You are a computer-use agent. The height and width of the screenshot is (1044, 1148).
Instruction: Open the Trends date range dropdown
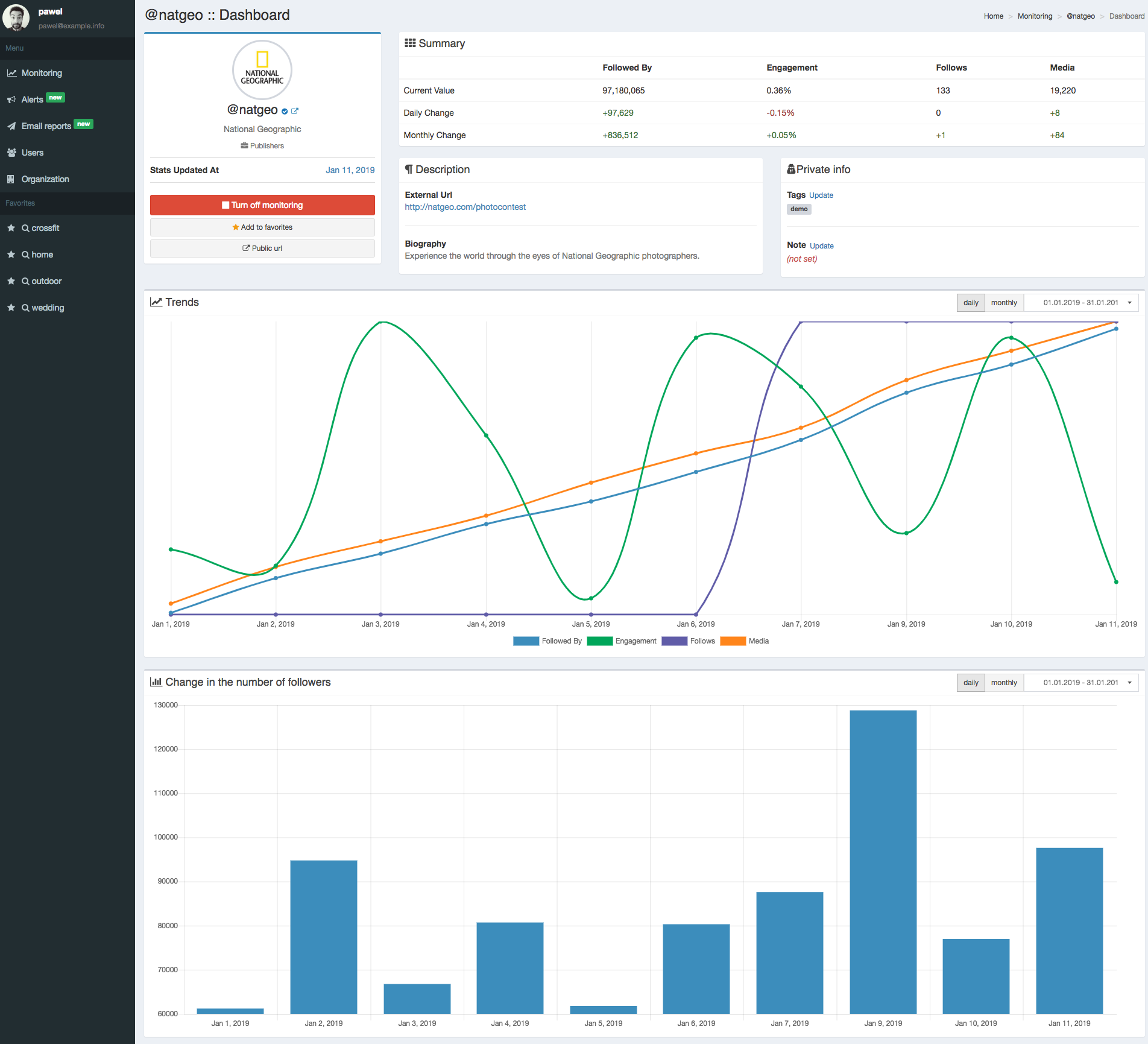coord(1081,303)
